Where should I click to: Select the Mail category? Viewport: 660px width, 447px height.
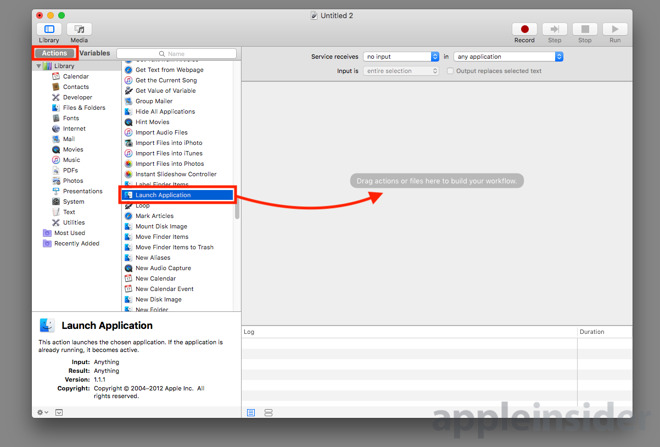(69, 139)
